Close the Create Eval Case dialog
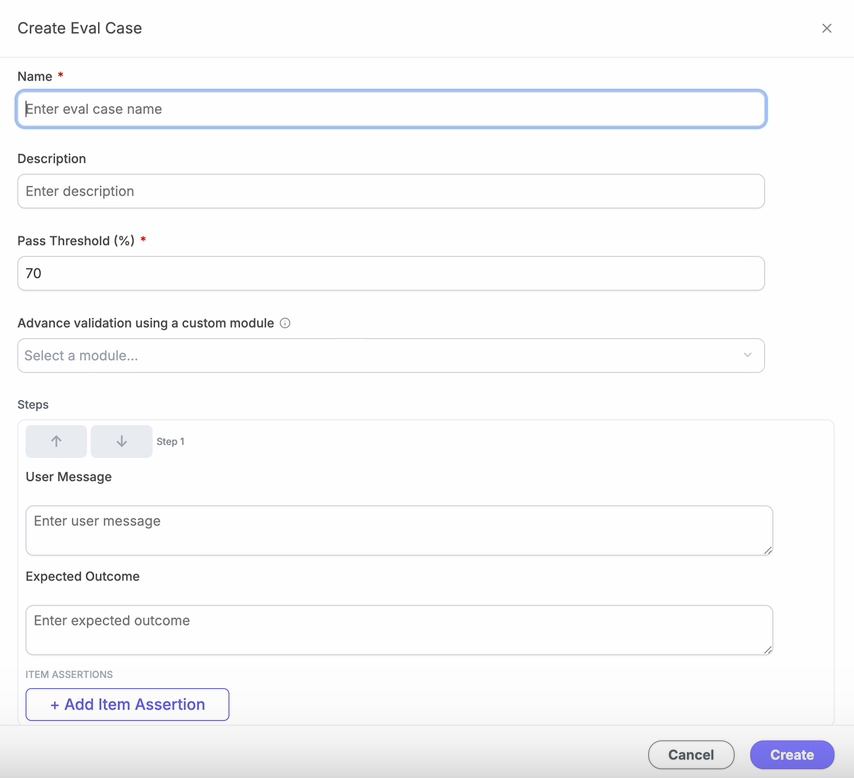Screen dimensions: 854x778 826,28
